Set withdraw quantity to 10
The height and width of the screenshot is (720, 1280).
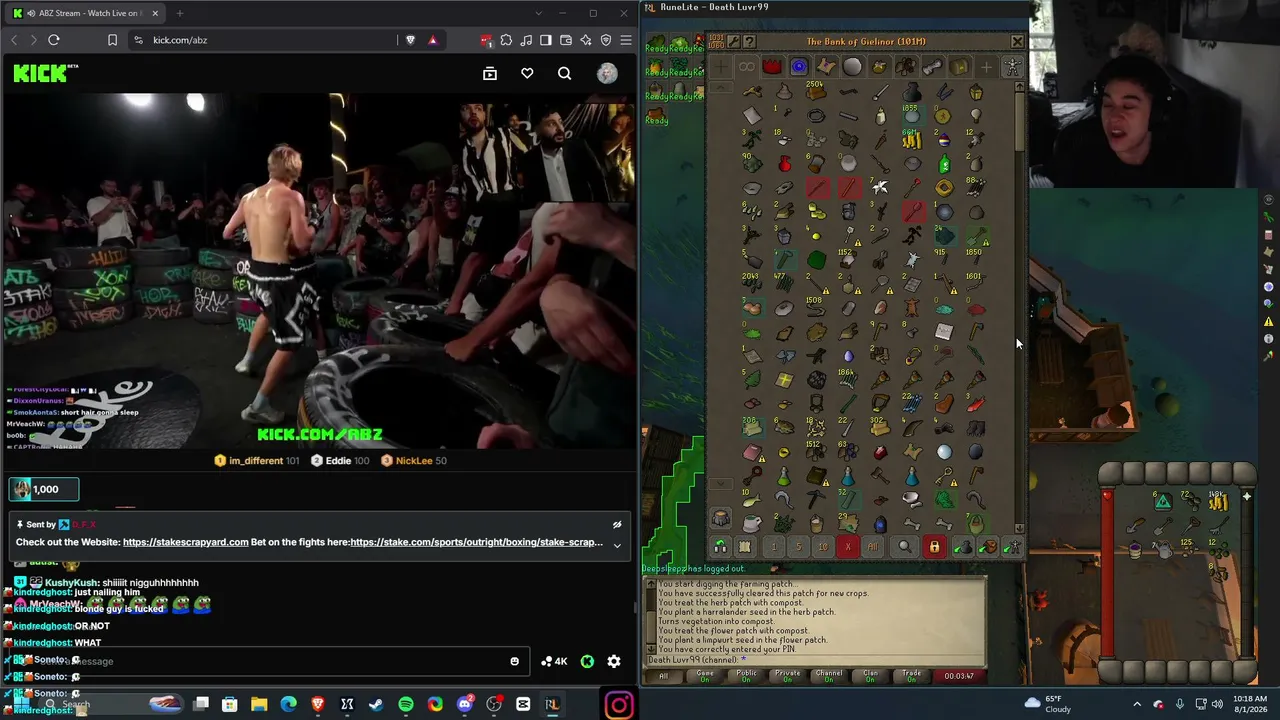[x=823, y=547]
